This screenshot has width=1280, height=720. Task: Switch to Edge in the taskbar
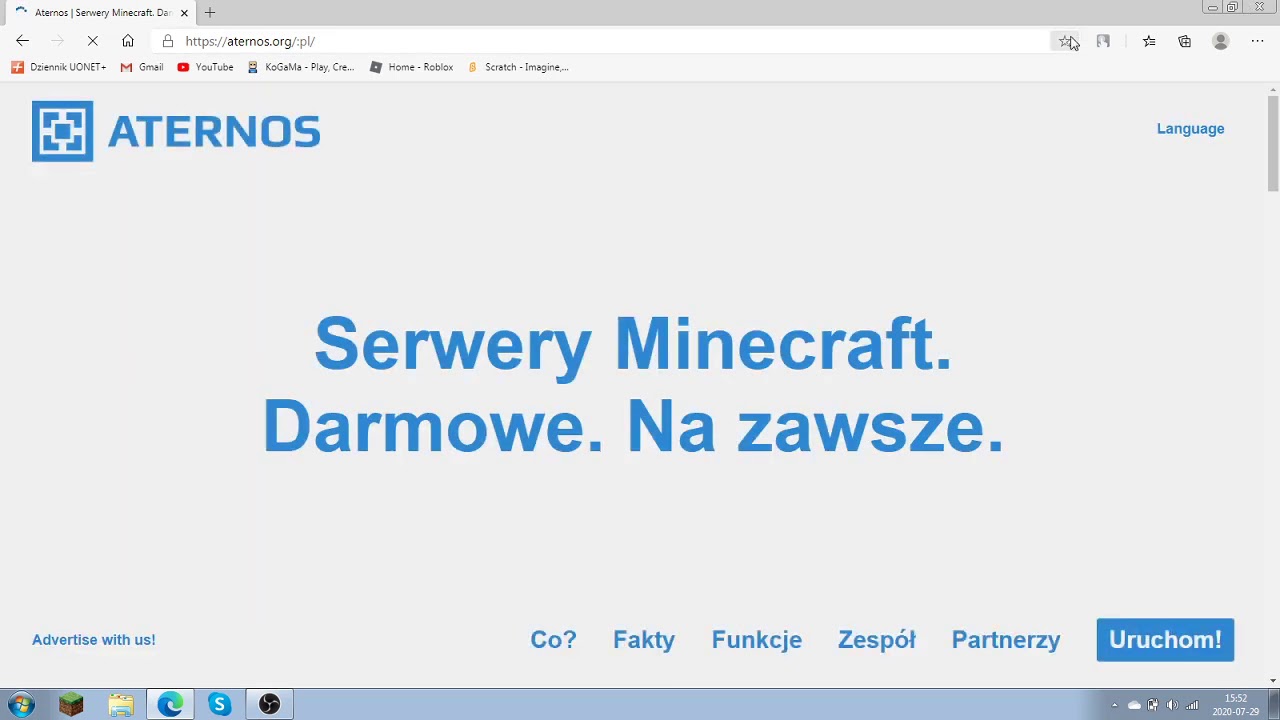(170, 705)
